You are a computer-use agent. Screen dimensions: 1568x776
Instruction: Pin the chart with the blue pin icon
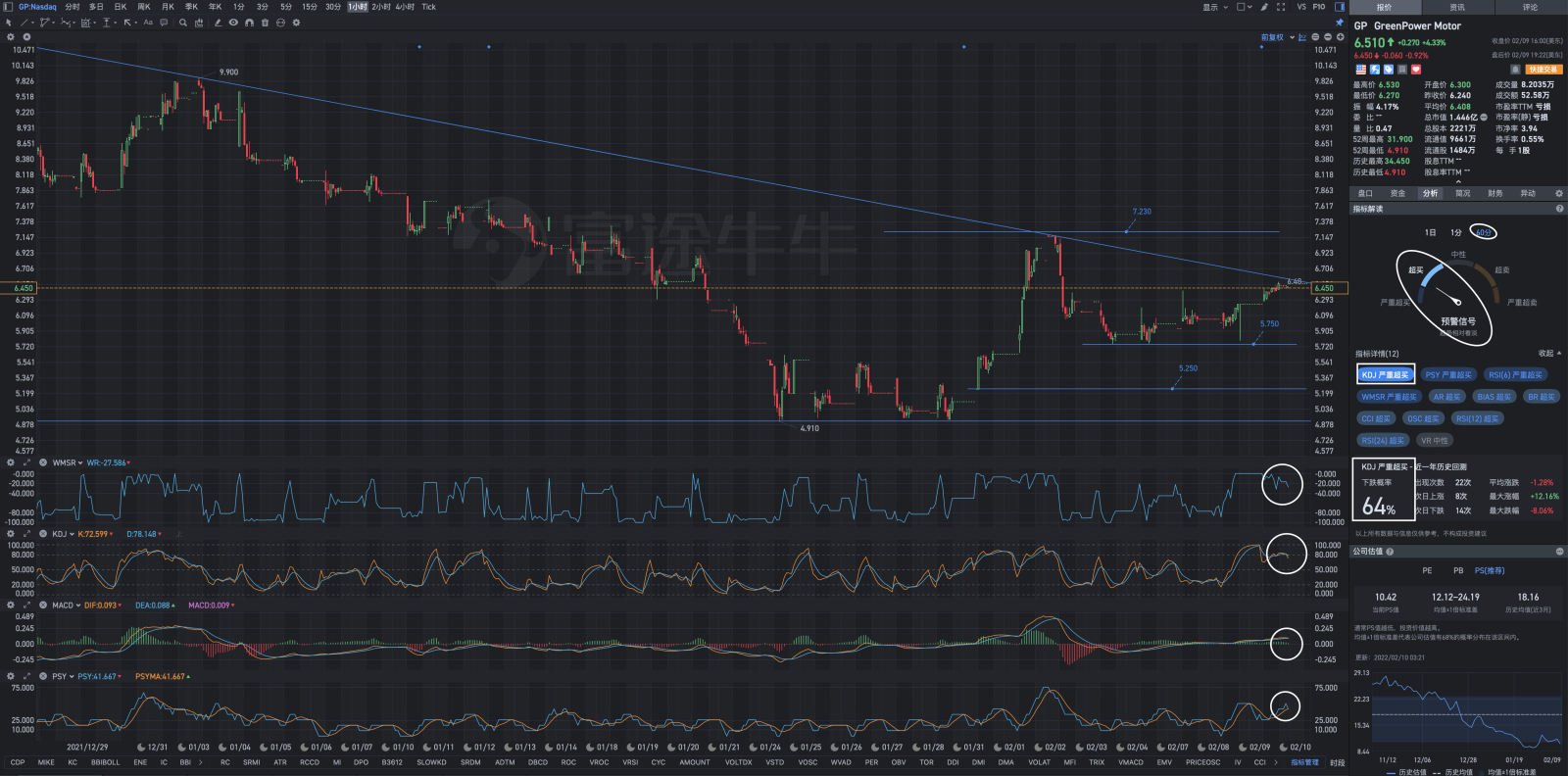point(1339,23)
